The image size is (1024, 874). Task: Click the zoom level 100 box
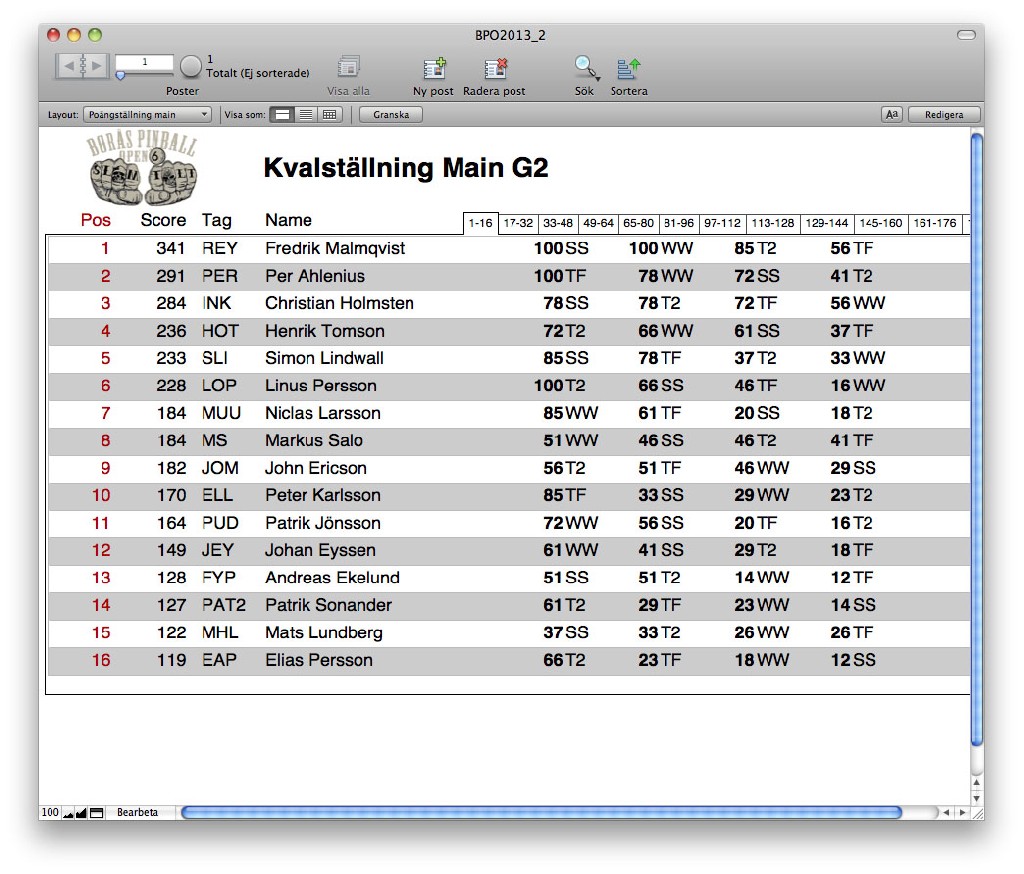click(50, 813)
